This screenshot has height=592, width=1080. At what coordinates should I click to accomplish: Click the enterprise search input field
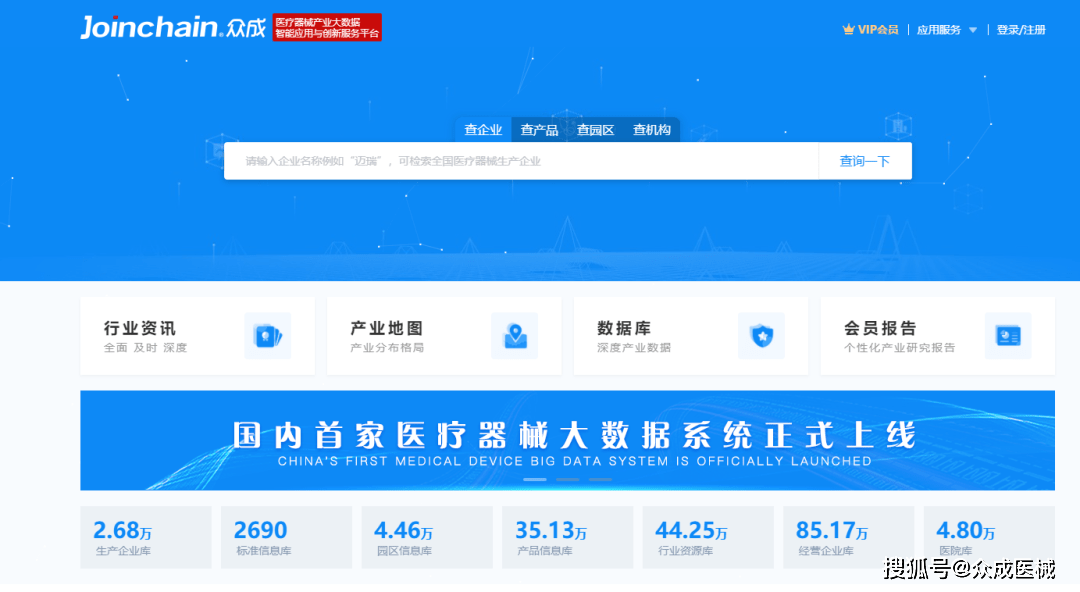520,160
